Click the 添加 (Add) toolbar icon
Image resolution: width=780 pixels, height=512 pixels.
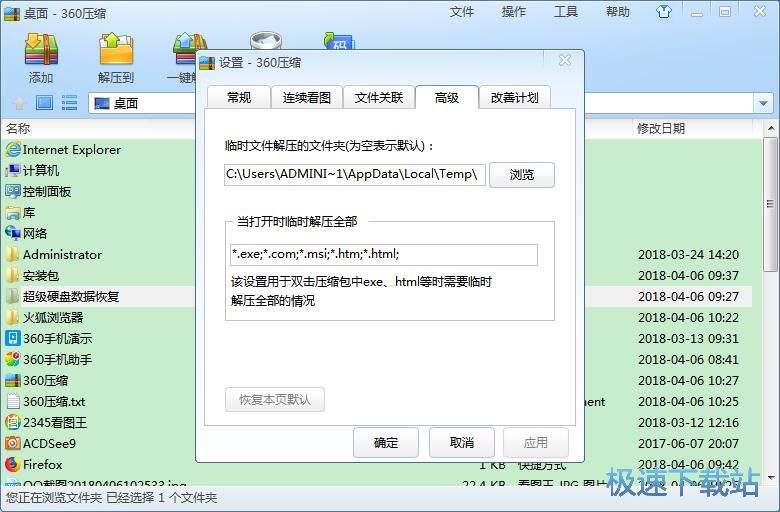pyautogui.click(x=41, y=50)
